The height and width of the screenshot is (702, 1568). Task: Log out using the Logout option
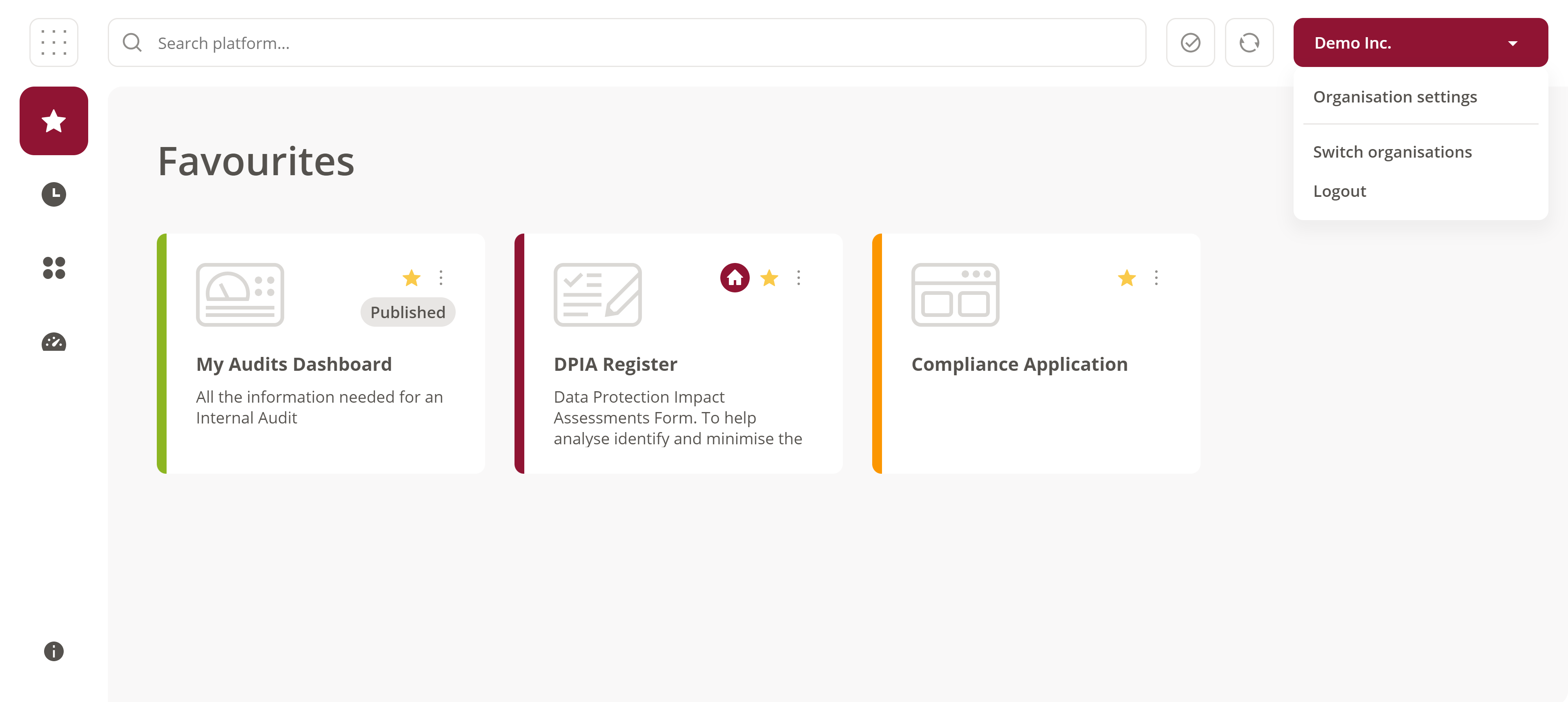tap(1340, 191)
